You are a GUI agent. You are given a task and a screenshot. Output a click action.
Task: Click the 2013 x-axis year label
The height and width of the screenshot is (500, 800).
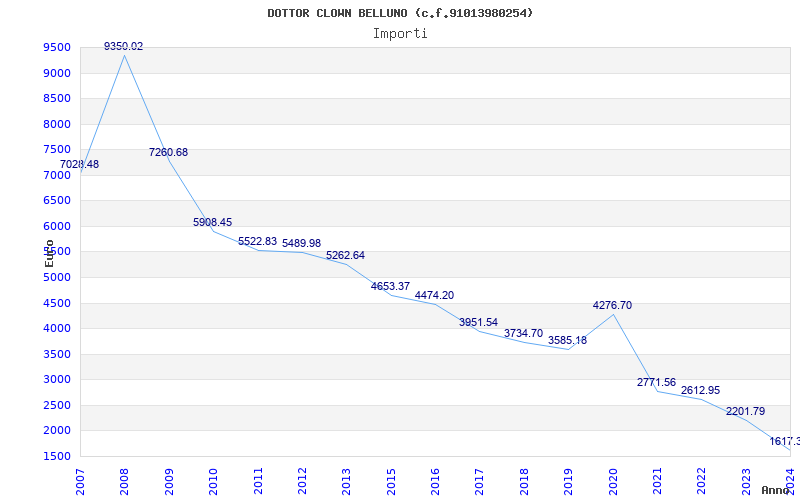[x=346, y=481]
